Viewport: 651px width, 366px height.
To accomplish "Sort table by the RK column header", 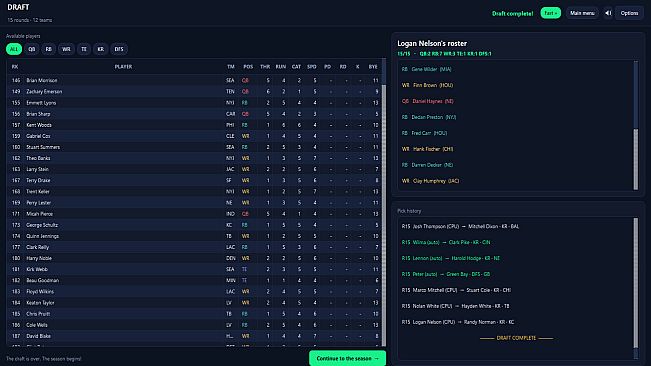I will [15, 67].
